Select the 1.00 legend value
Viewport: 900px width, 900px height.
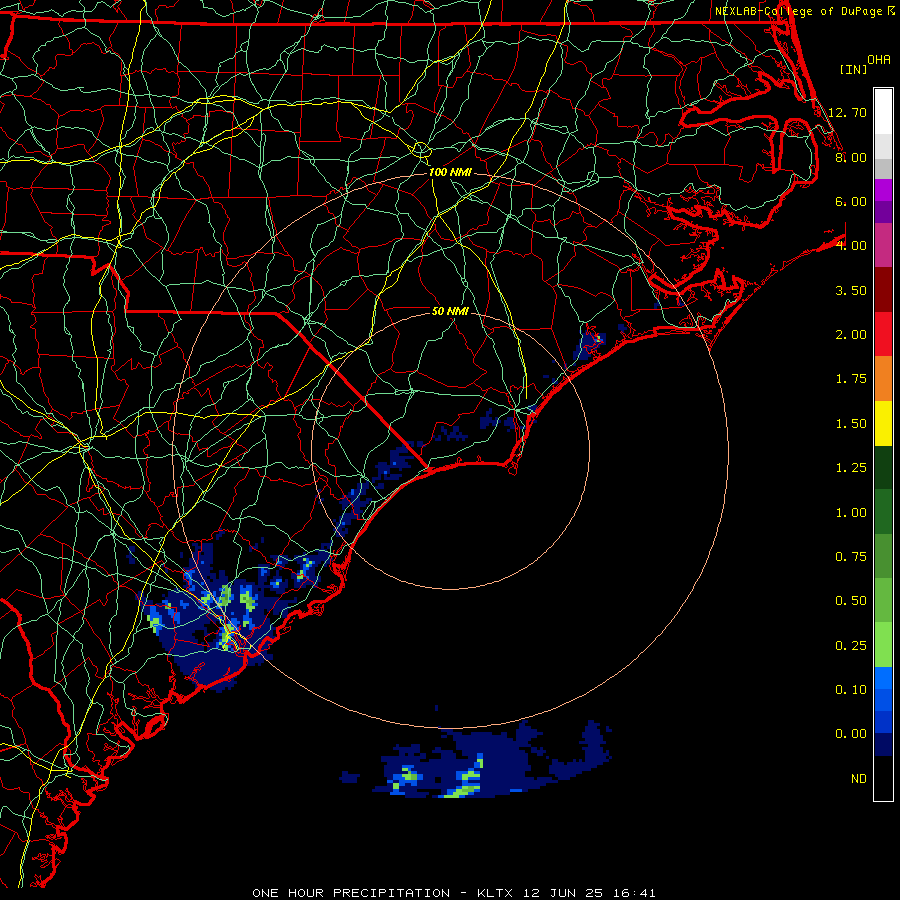tap(851, 513)
